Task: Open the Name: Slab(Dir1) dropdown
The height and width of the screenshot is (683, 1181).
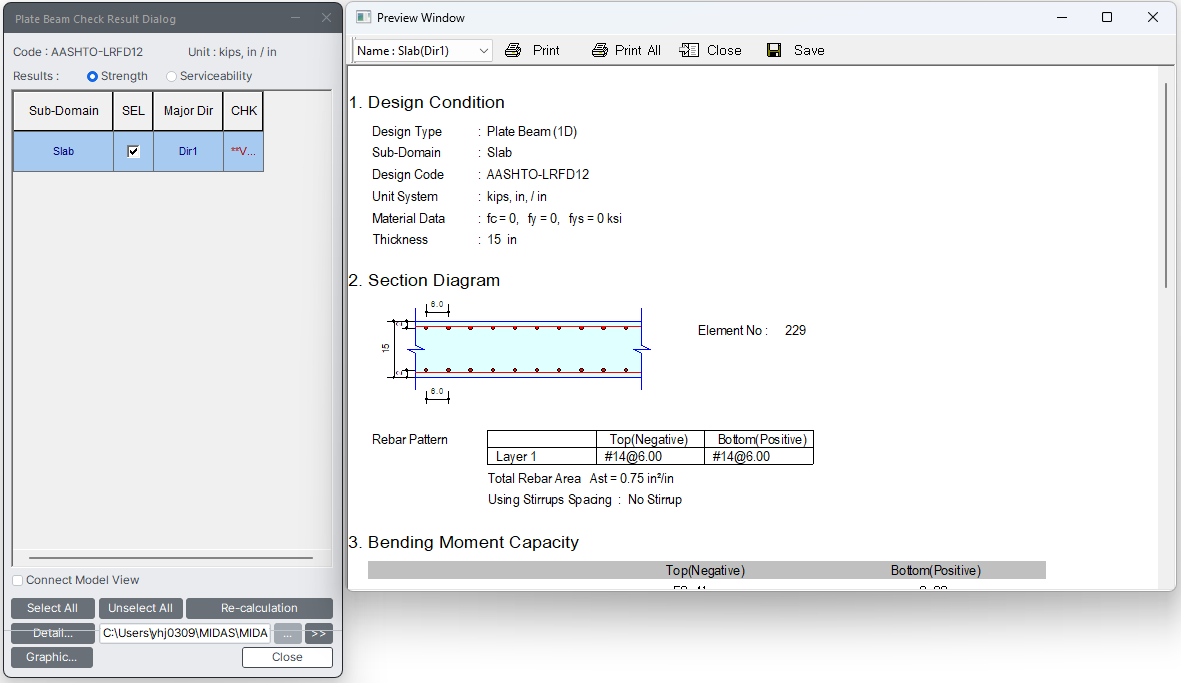Action: (x=423, y=50)
